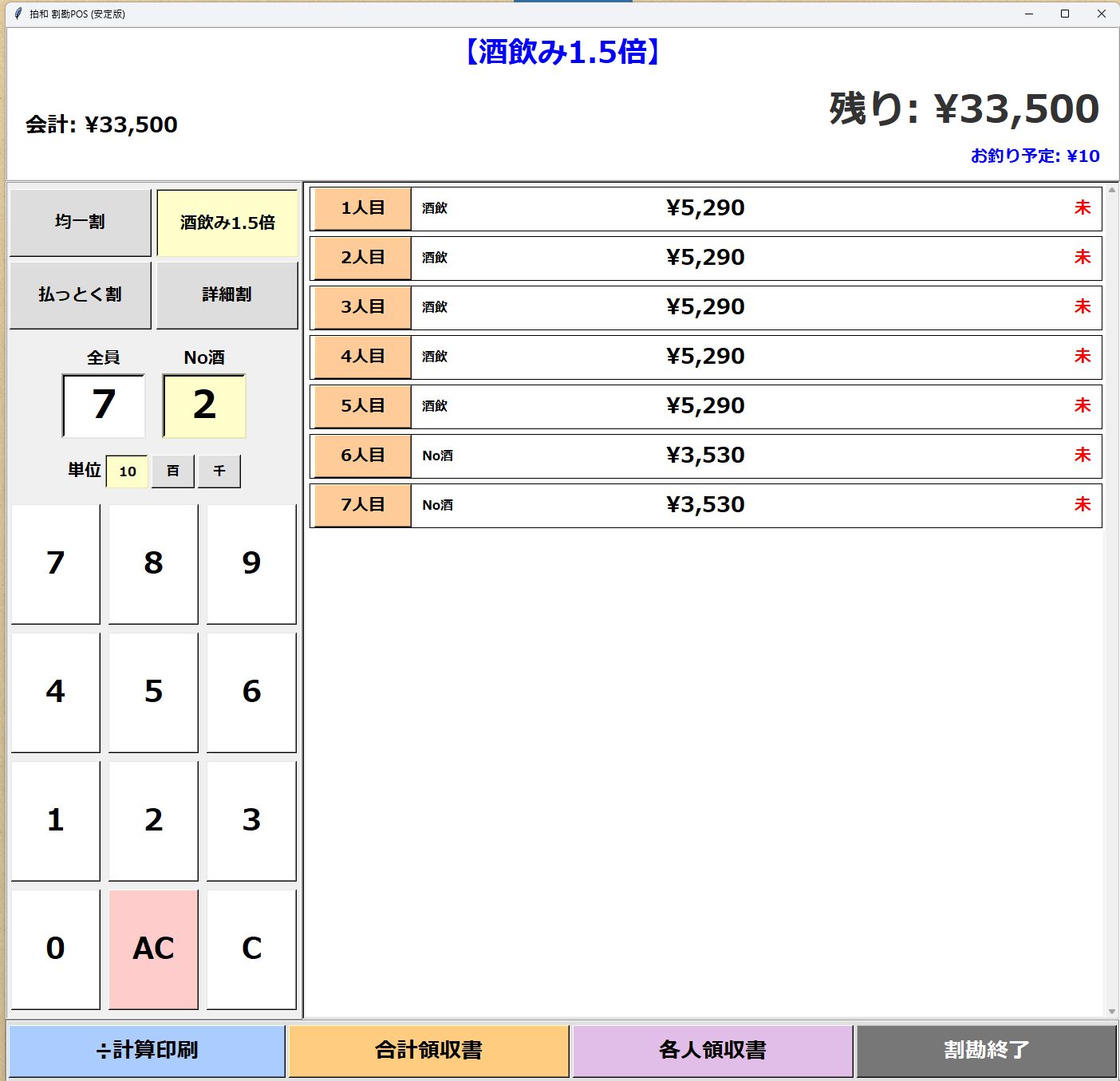Set rounding unit to 千
This screenshot has width=1120, height=1081.
tap(219, 471)
